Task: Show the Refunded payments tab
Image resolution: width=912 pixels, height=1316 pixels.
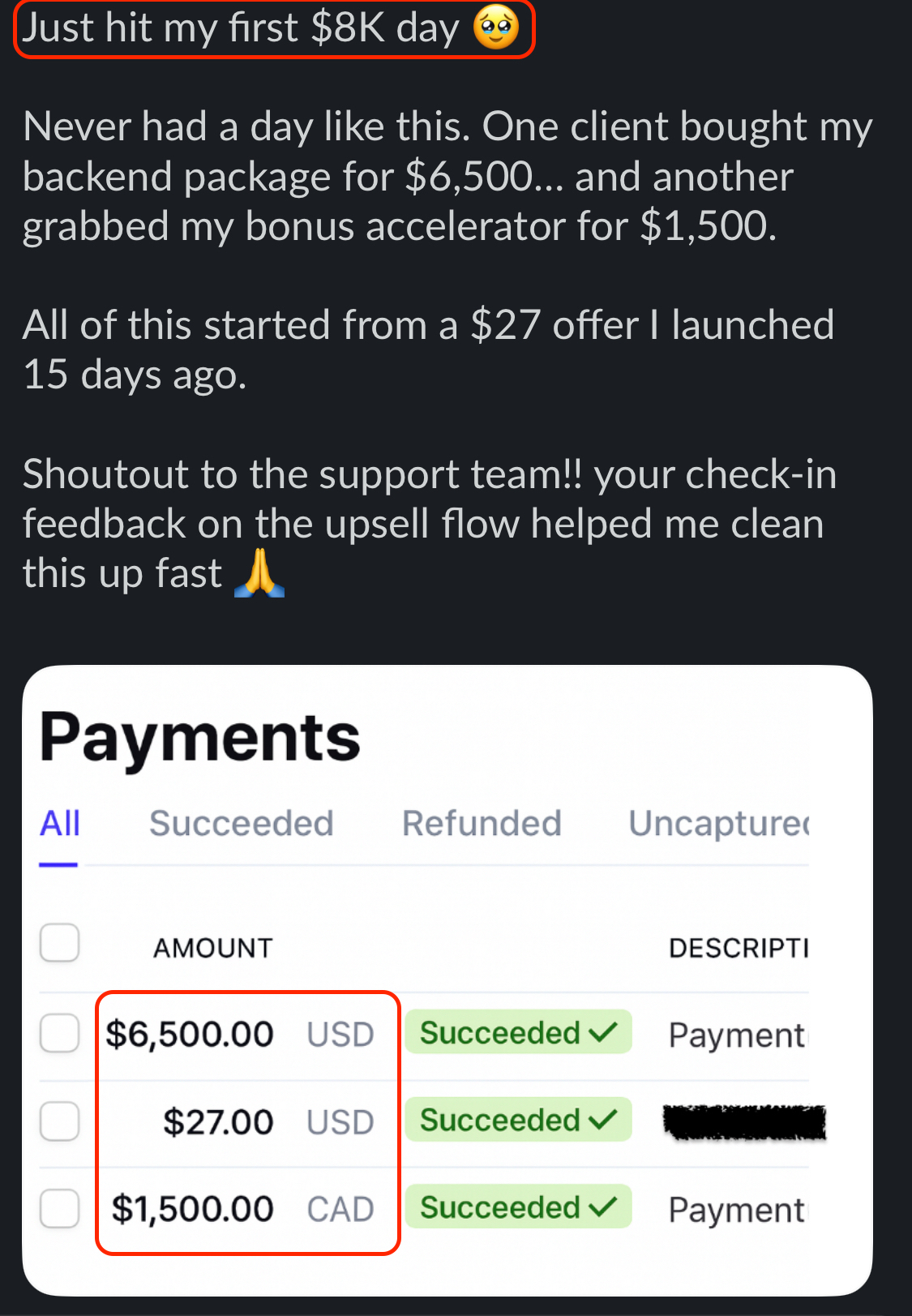Action: pos(482,824)
